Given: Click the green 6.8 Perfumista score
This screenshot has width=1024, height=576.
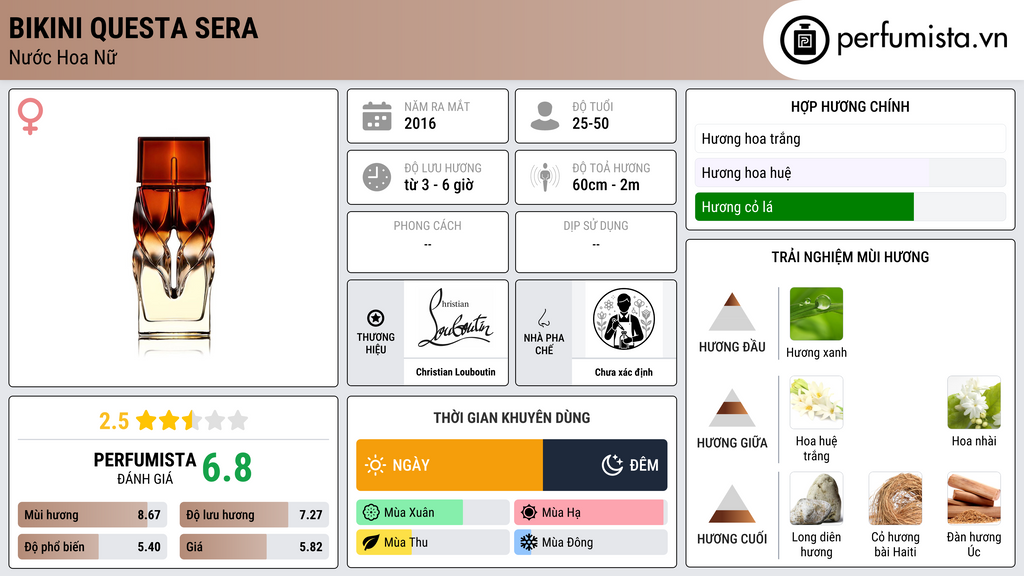Looking at the screenshot, I should [x=227, y=468].
